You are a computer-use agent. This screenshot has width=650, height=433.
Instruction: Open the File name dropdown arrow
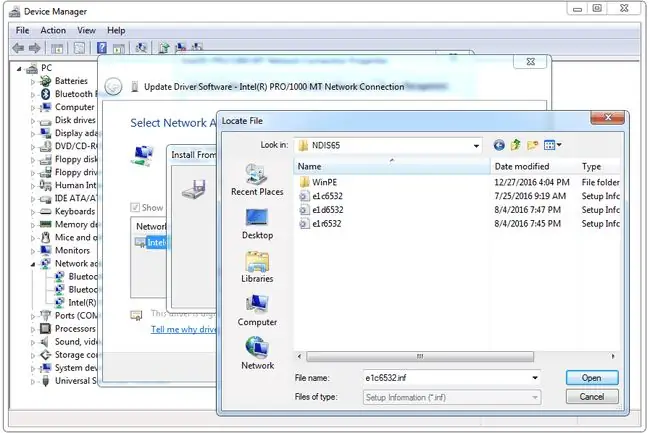[x=535, y=378]
